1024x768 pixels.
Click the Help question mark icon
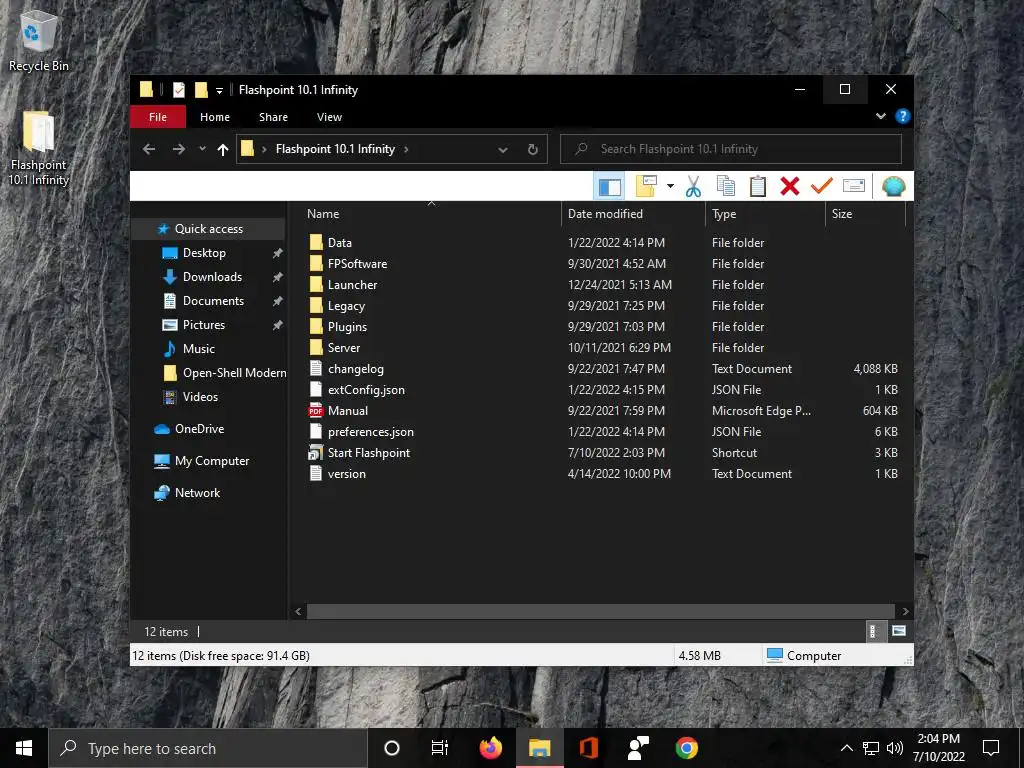coord(903,116)
